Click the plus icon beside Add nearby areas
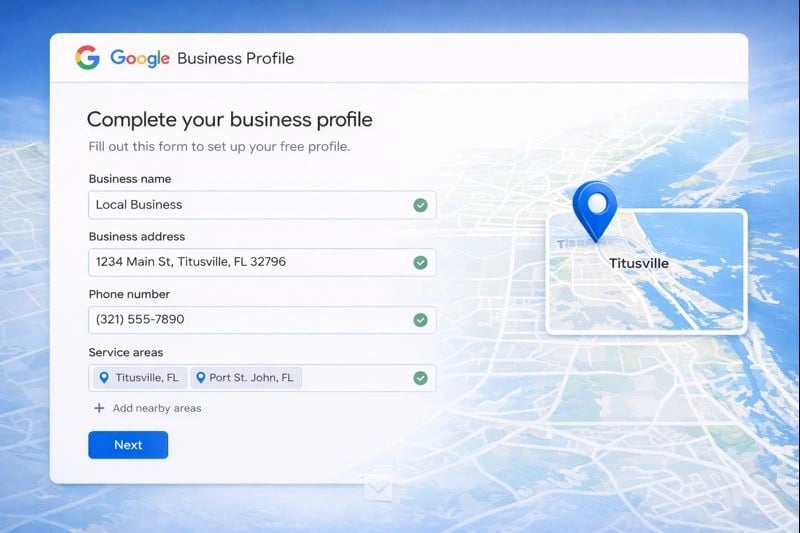800x533 pixels. (x=99, y=408)
